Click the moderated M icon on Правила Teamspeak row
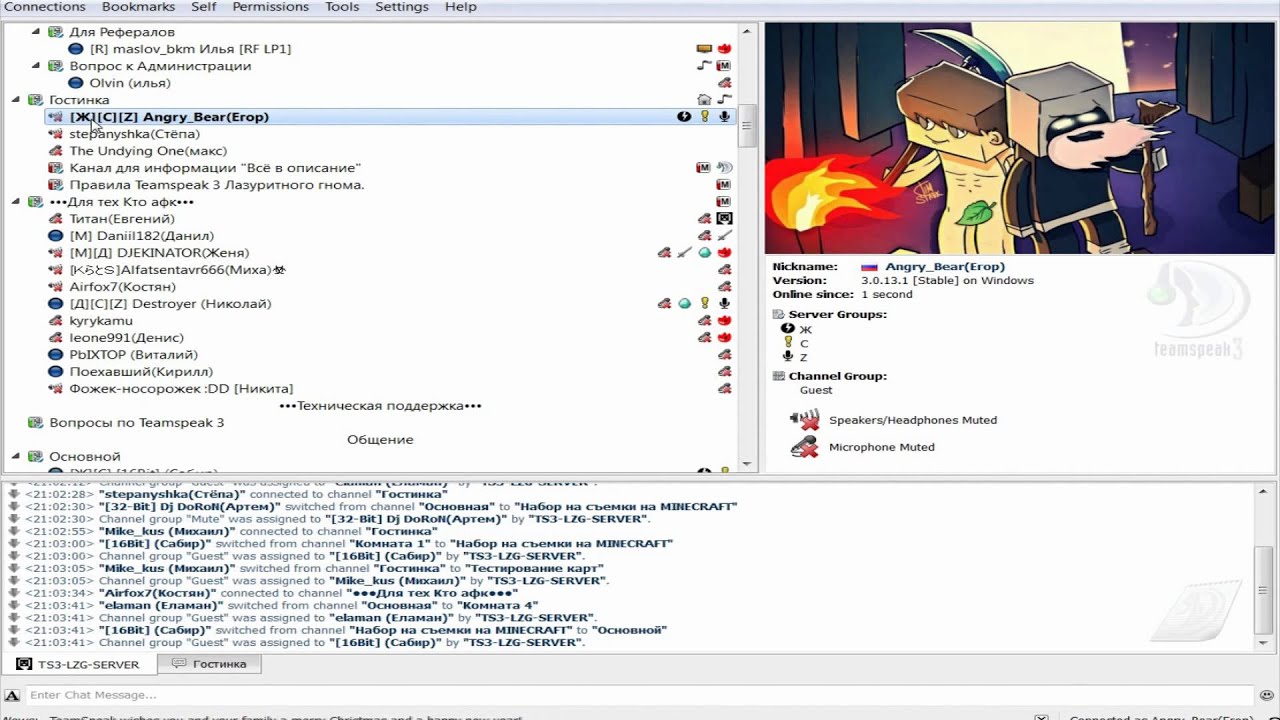The width and height of the screenshot is (1280, 720). 724,185
